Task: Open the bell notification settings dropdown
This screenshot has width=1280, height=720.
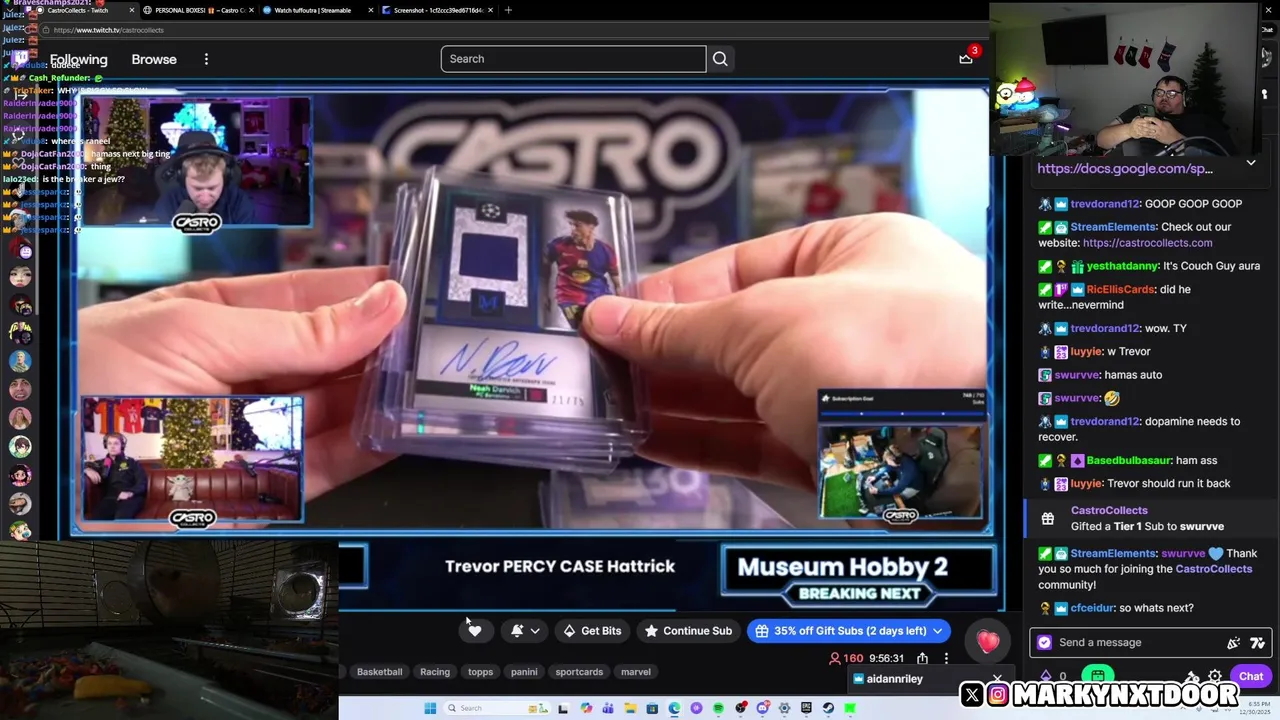Action: 525,631
